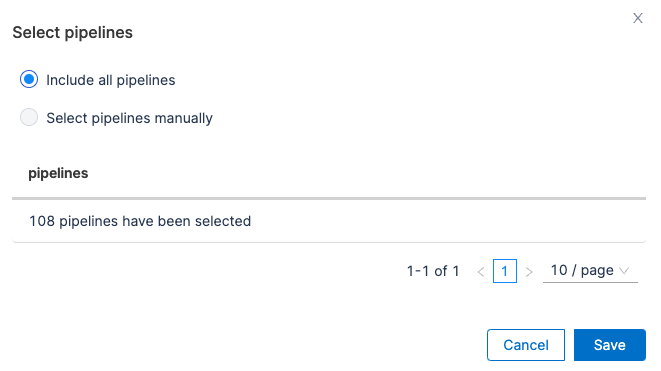
Task: Save the pipeline selection
Action: tap(610, 345)
